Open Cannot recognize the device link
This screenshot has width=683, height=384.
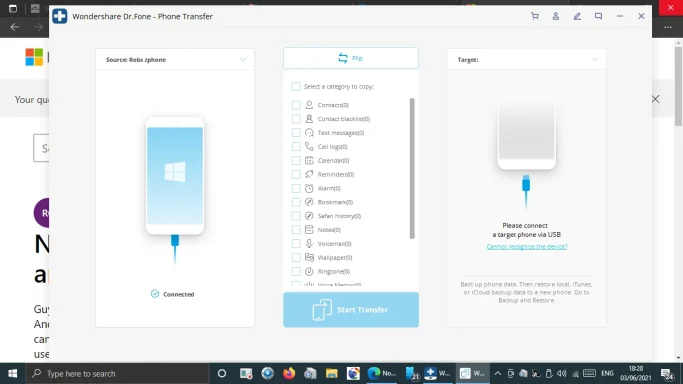[527, 246]
